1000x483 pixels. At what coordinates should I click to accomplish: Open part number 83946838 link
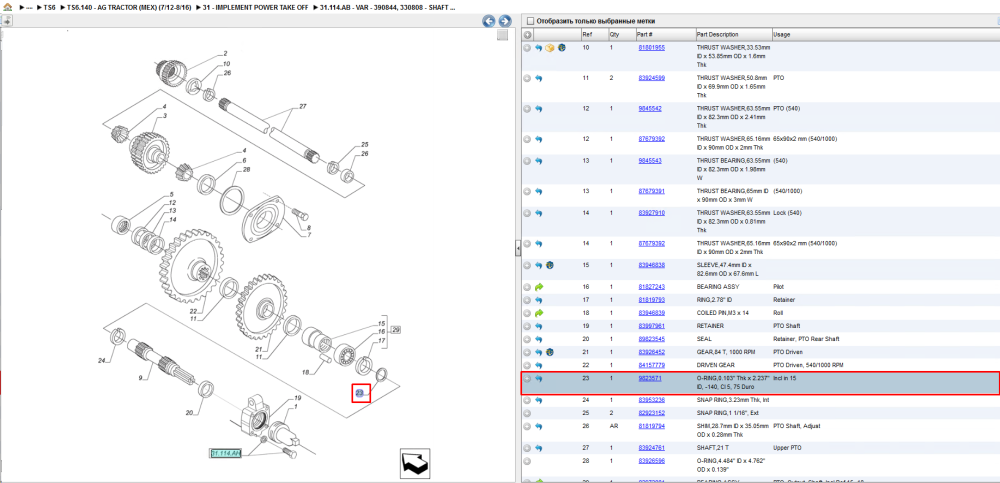(652, 265)
